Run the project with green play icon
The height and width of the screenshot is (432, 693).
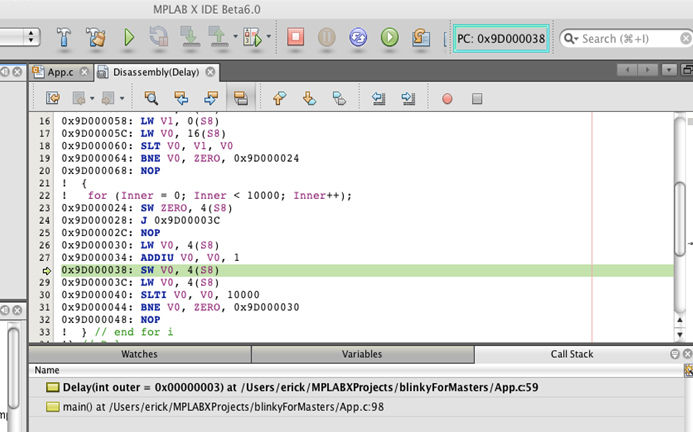pyautogui.click(x=128, y=38)
